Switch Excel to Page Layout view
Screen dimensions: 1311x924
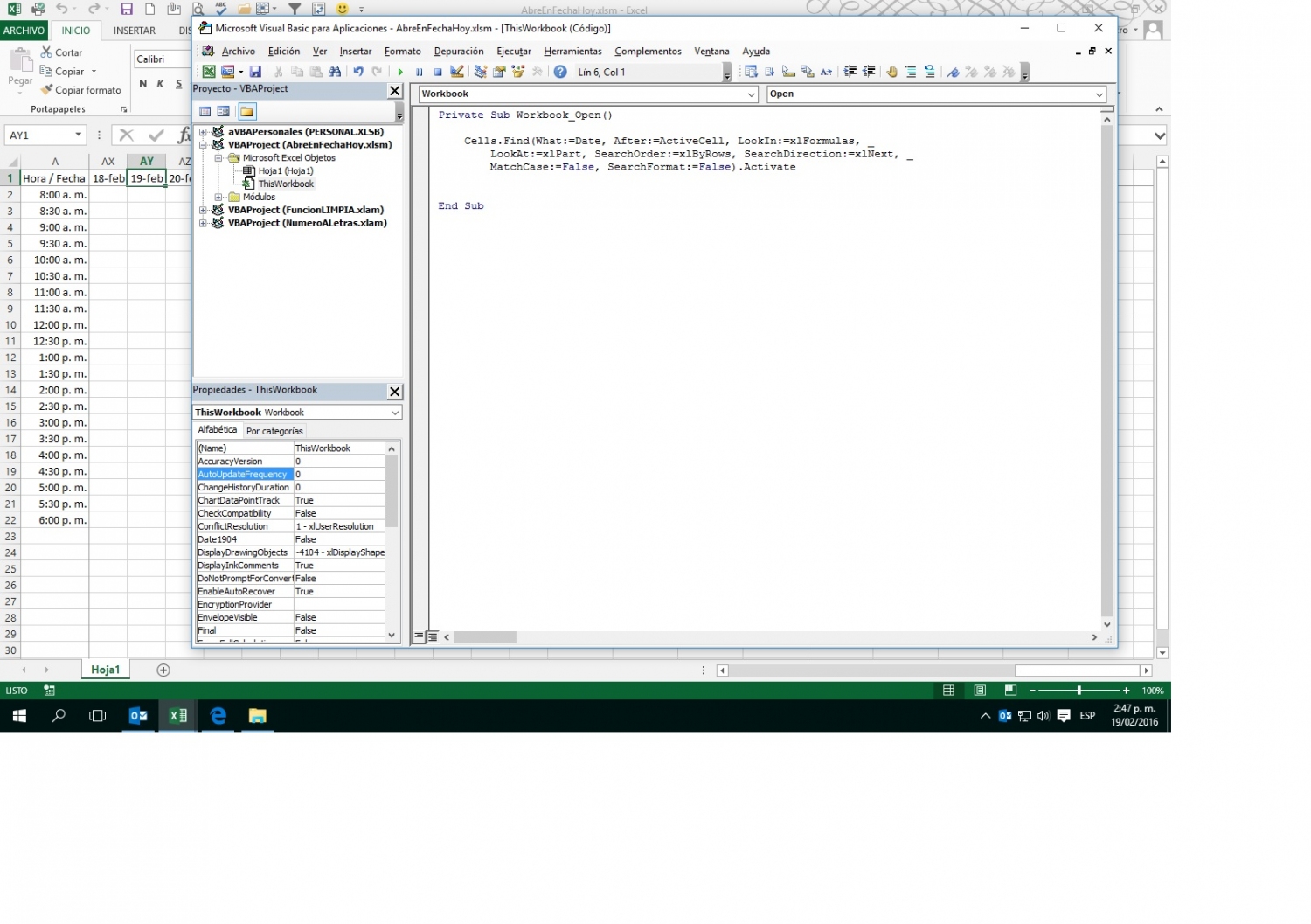pos(980,691)
